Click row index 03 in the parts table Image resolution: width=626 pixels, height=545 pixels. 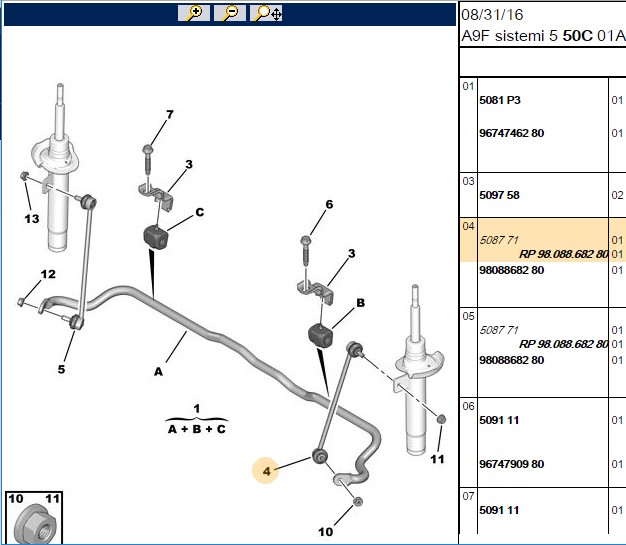pos(468,181)
